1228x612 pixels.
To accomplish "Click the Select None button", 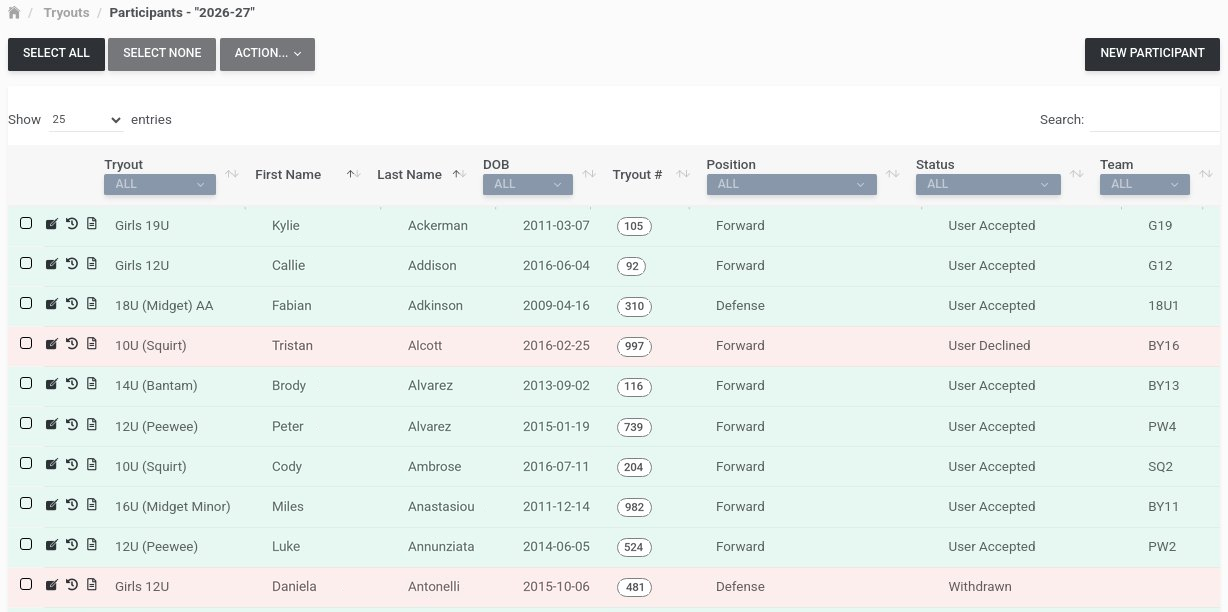I will click(162, 54).
